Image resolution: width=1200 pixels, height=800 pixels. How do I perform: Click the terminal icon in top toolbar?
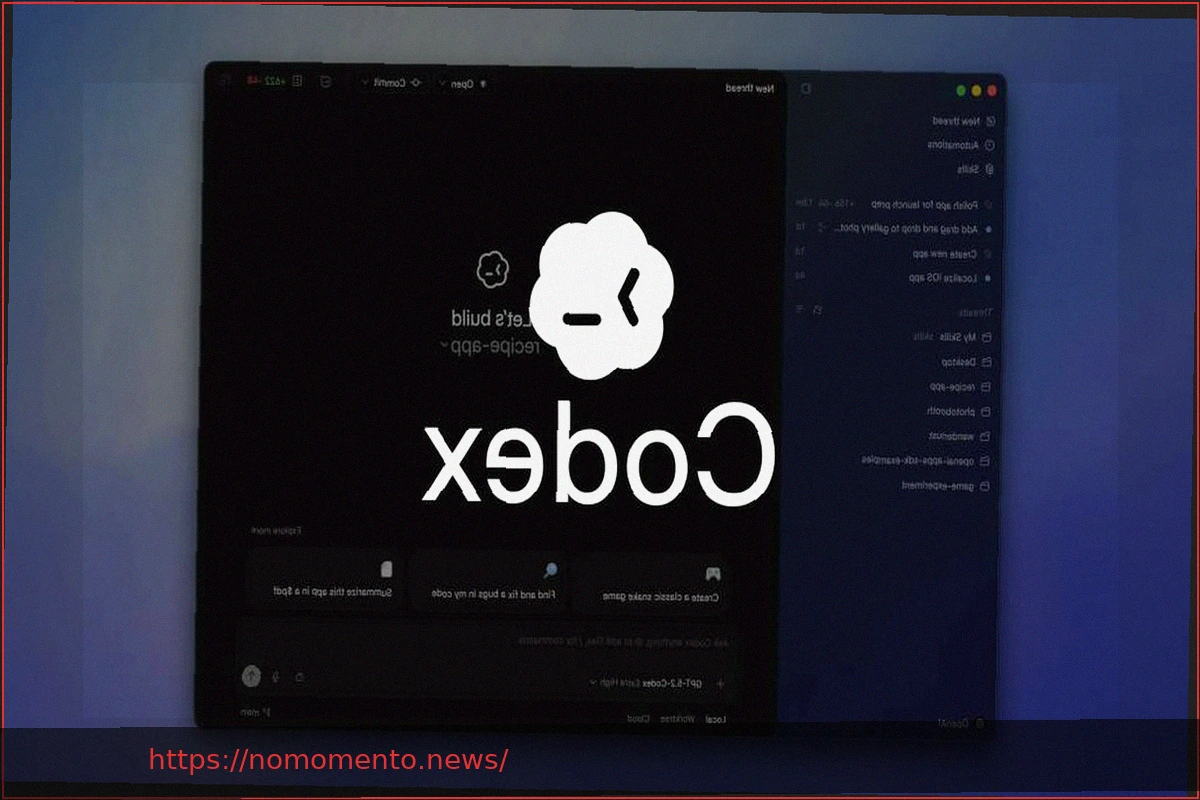[326, 82]
